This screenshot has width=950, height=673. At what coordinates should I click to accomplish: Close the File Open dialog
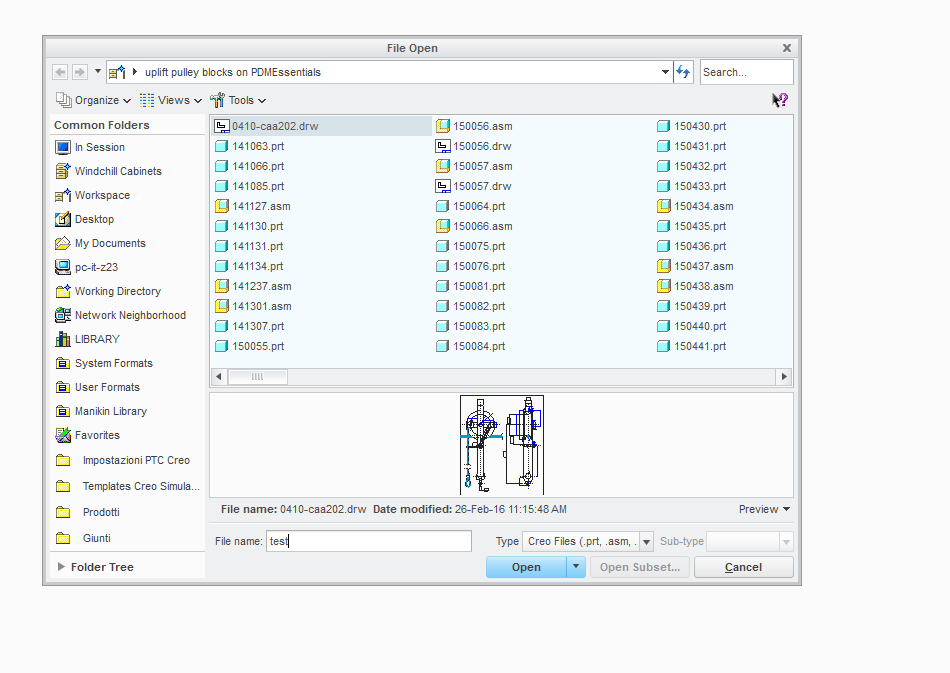point(786,48)
